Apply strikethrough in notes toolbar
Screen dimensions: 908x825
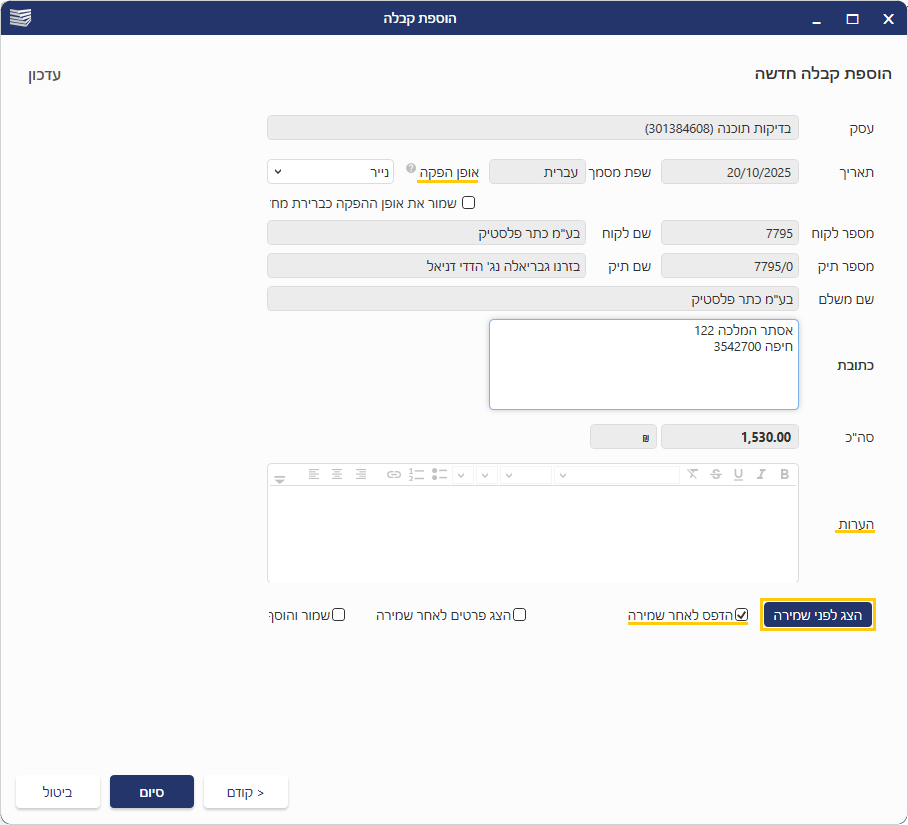pos(715,474)
